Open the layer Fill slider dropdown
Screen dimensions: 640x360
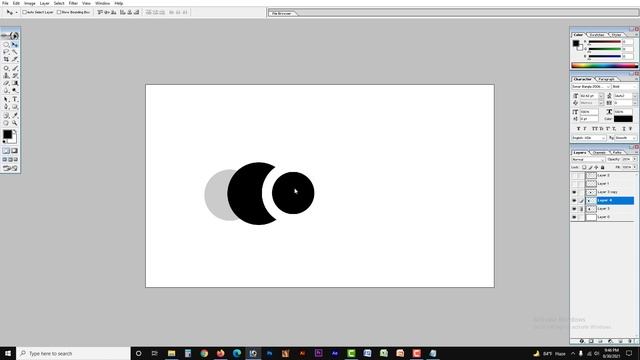[634, 167]
